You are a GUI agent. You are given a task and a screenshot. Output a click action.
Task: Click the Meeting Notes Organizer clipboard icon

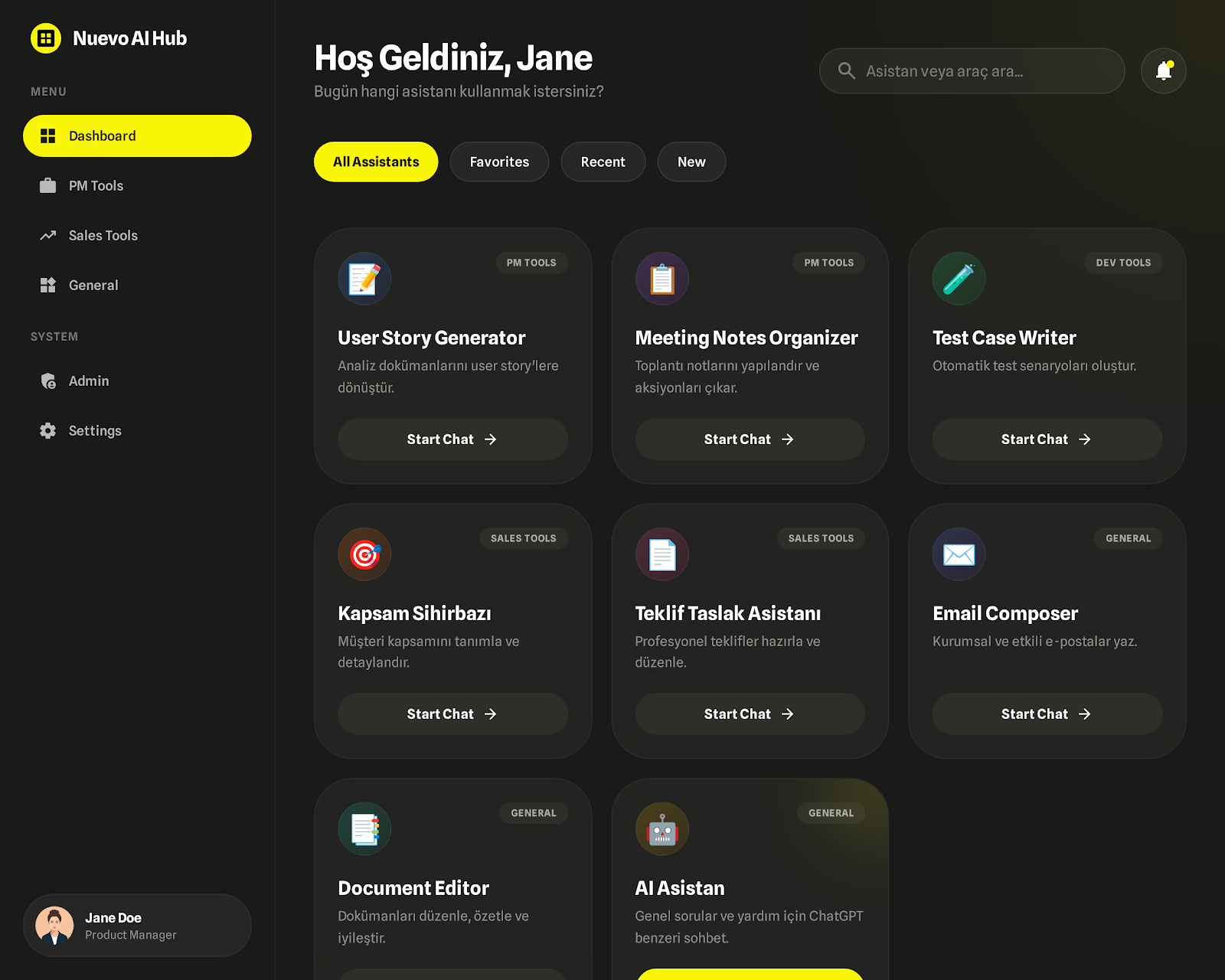(661, 279)
